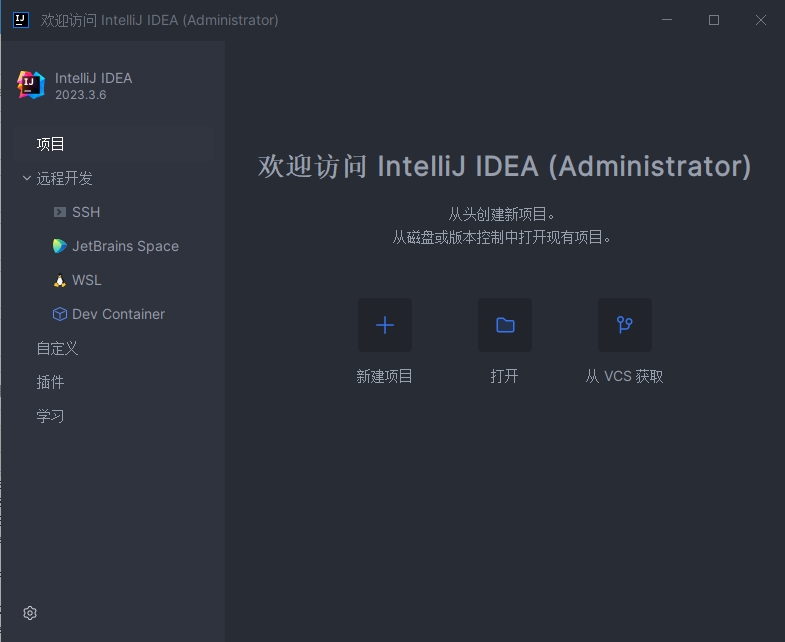Click the IntelliJ icon in title bar
The width and height of the screenshot is (785, 642).
coord(20,19)
